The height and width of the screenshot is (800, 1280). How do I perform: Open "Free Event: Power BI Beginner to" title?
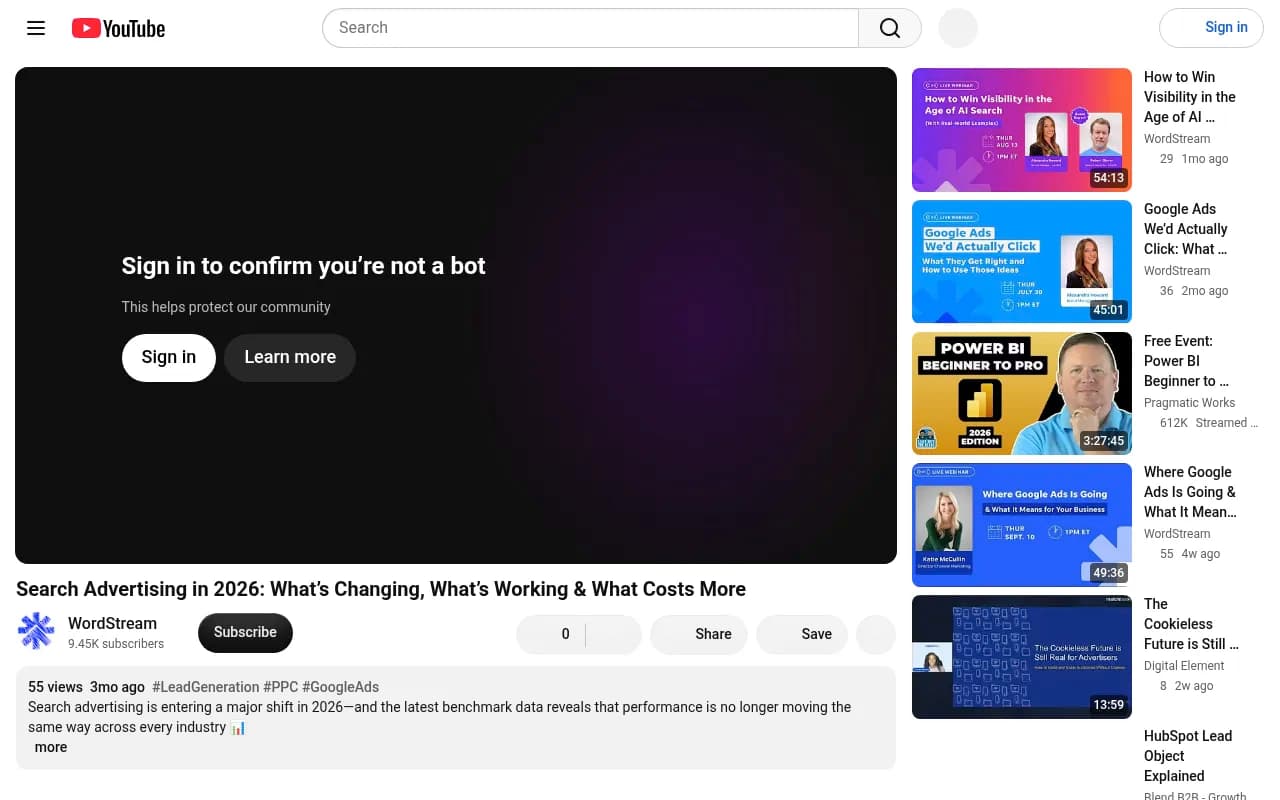[x=1187, y=361]
